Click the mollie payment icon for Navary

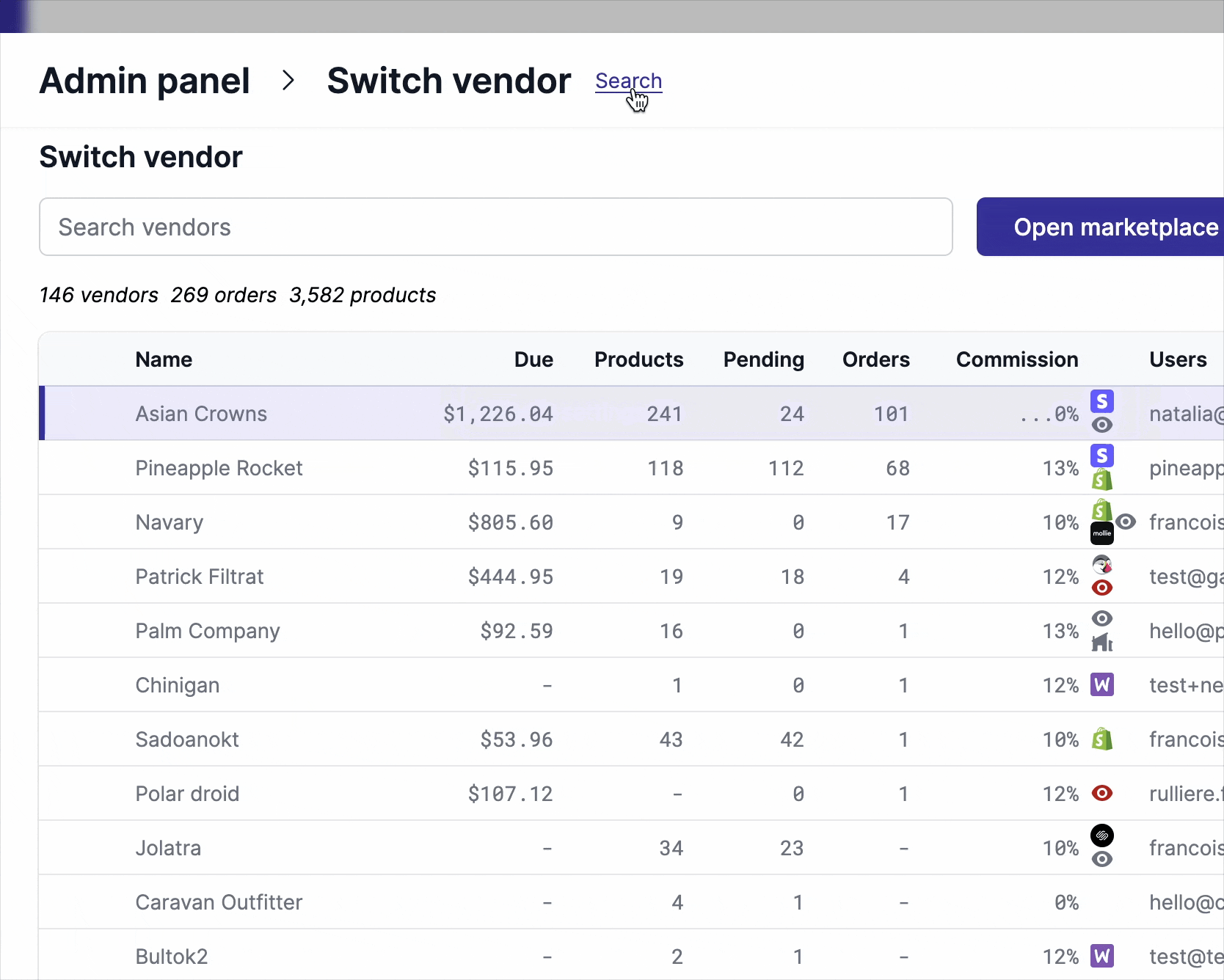(1102, 534)
